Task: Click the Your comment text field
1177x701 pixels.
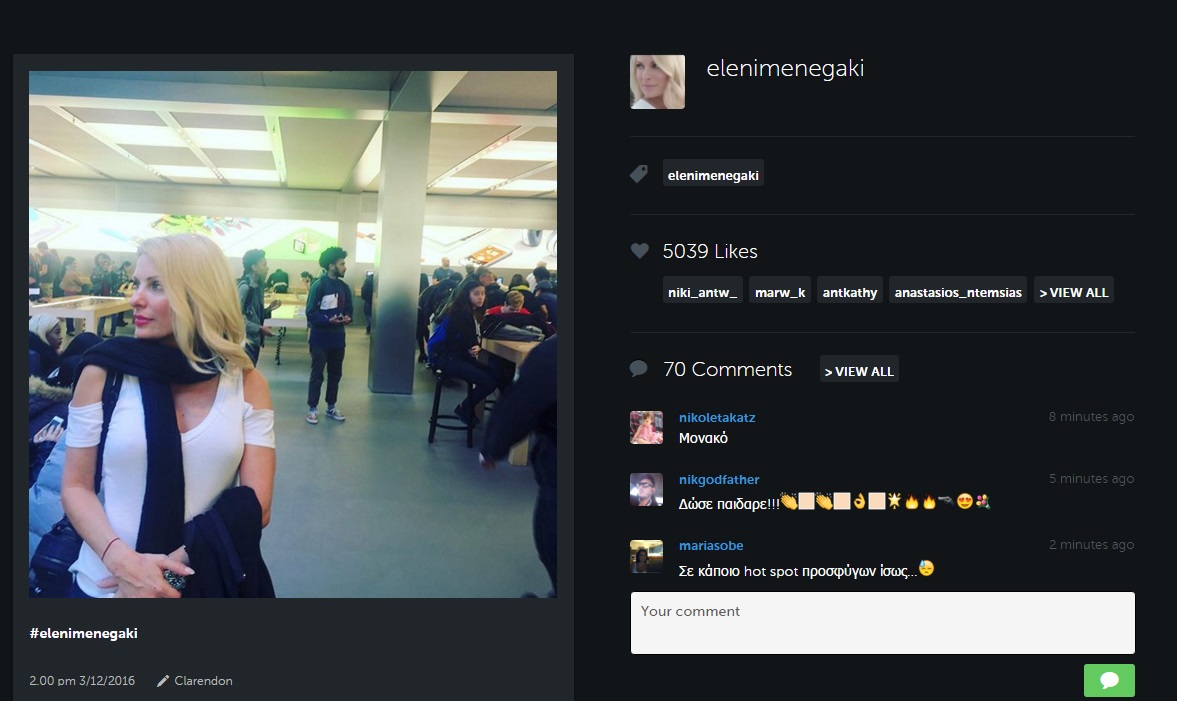Action: (883, 623)
